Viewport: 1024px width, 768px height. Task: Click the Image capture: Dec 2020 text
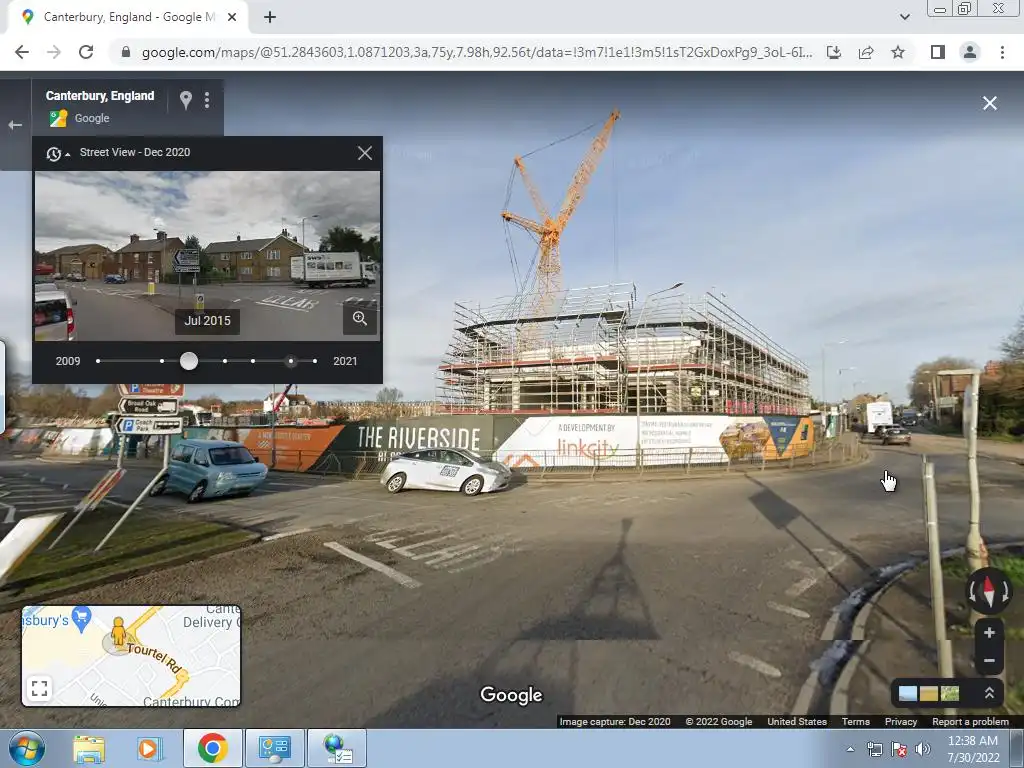pyautogui.click(x=615, y=722)
